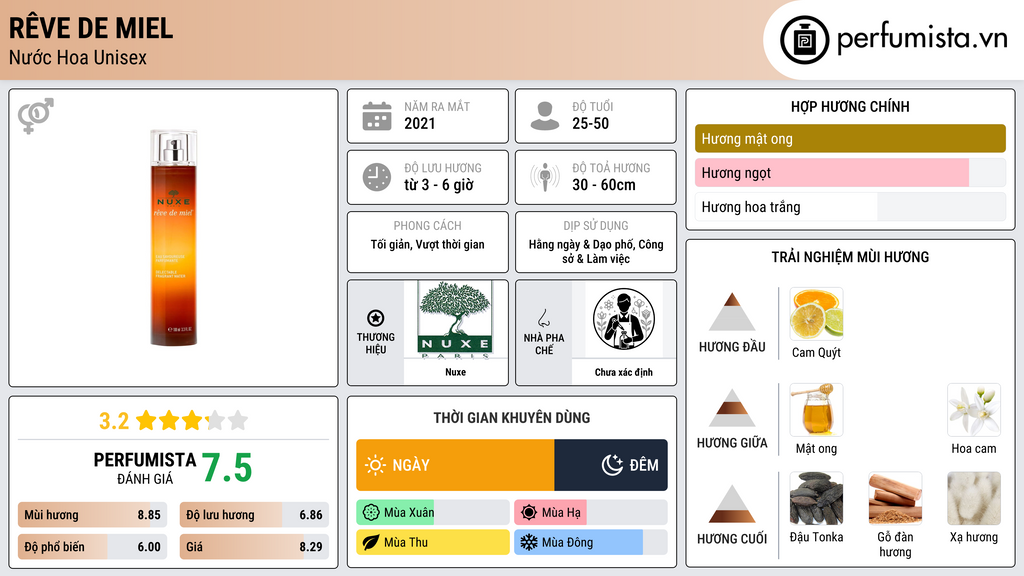The height and width of the screenshot is (576, 1024).
Task: Click the star badge icon above Thương hiệu
Action: click(x=376, y=318)
